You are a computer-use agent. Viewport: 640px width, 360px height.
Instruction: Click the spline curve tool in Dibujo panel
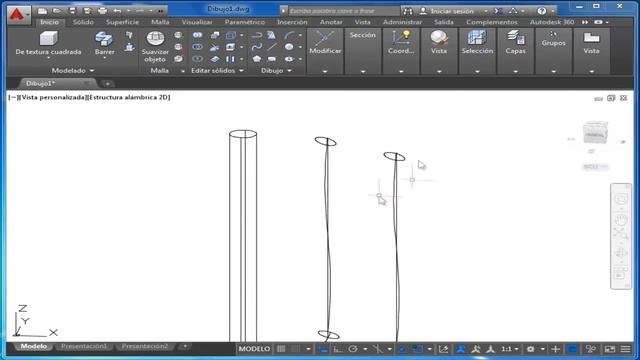tap(256, 47)
